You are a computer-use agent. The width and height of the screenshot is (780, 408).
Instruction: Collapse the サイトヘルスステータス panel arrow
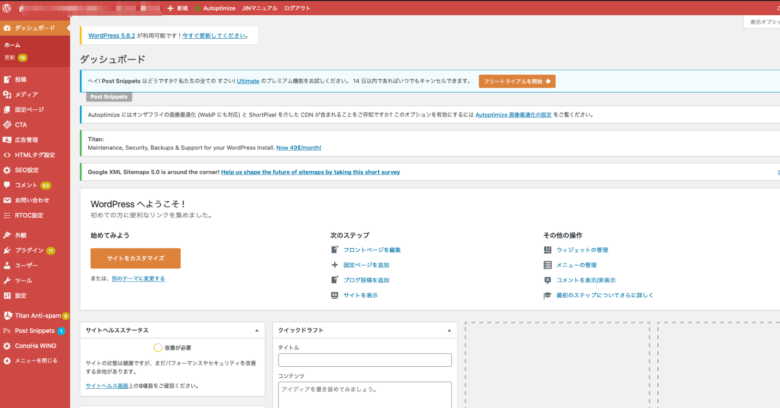tap(257, 330)
